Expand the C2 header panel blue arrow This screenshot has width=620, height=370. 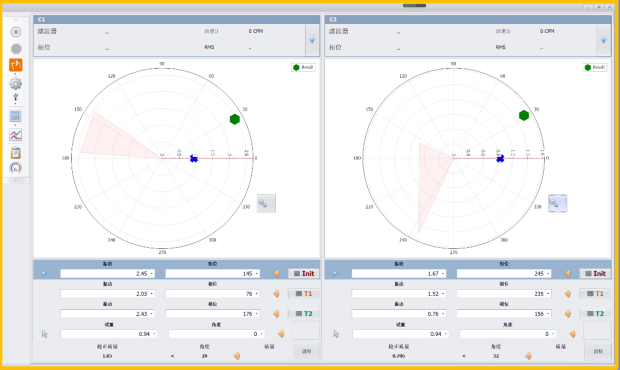click(603, 40)
